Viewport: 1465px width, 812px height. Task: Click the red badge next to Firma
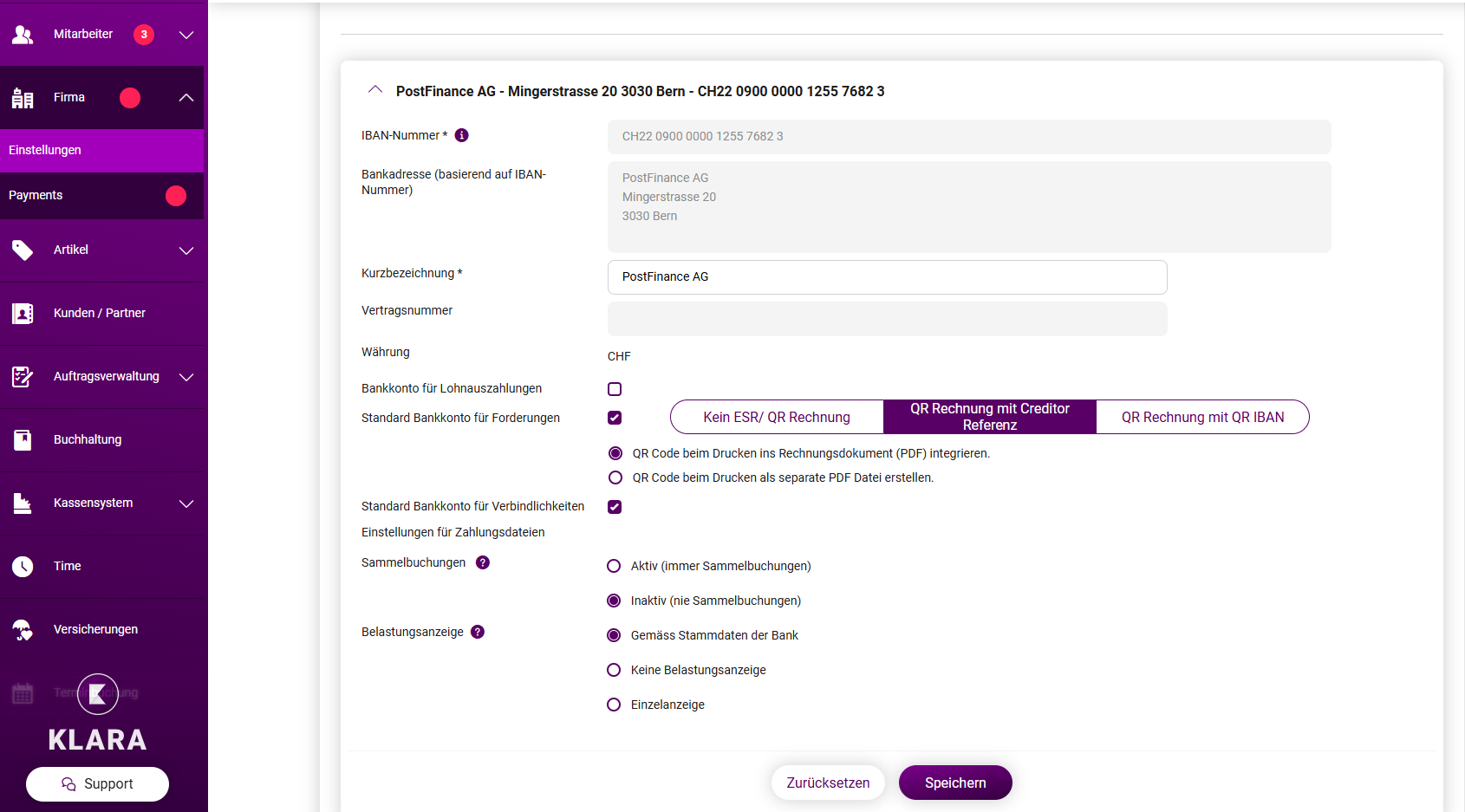coord(130,98)
